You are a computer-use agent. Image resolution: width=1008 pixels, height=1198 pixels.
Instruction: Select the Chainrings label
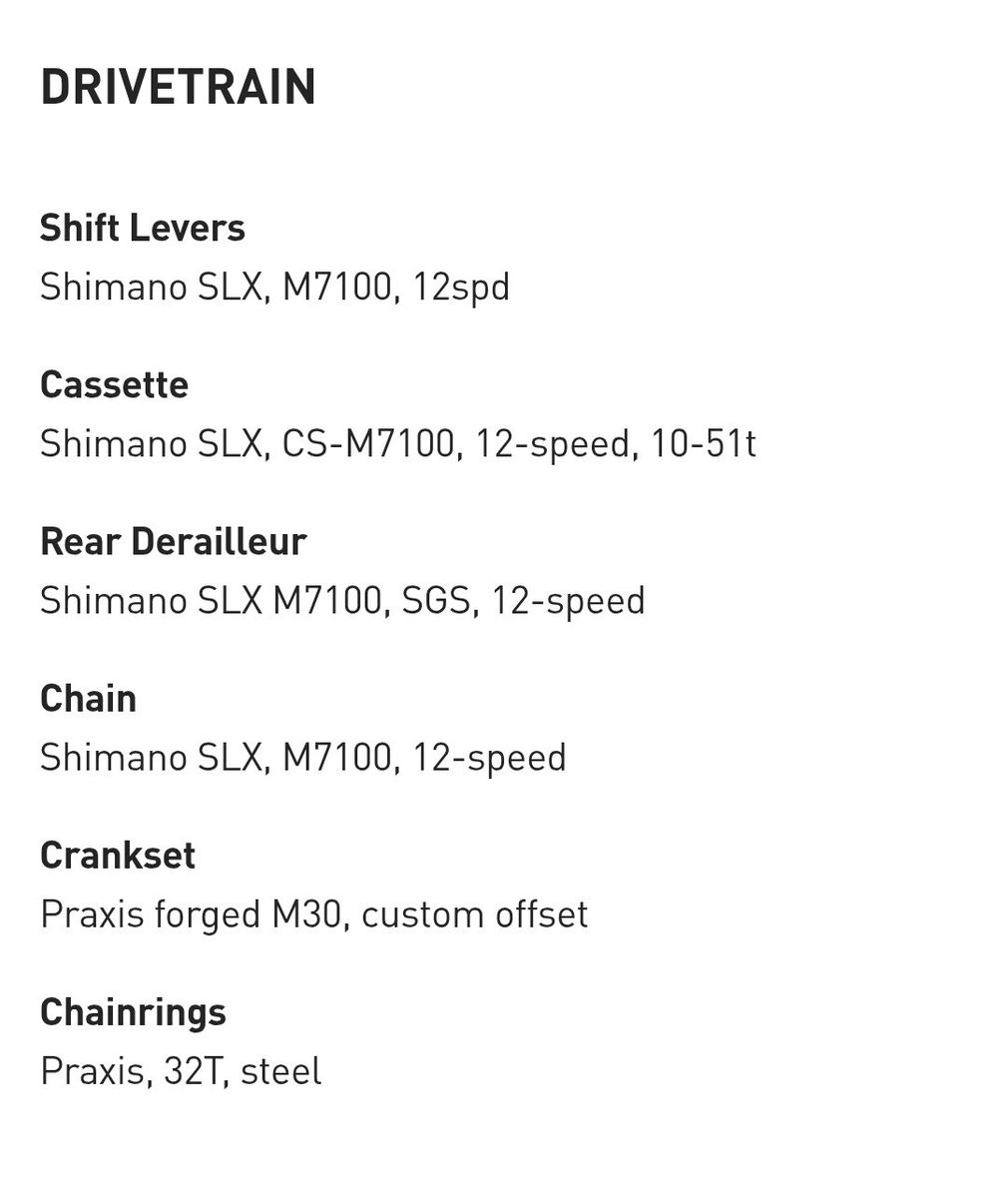pos(133,1012)
